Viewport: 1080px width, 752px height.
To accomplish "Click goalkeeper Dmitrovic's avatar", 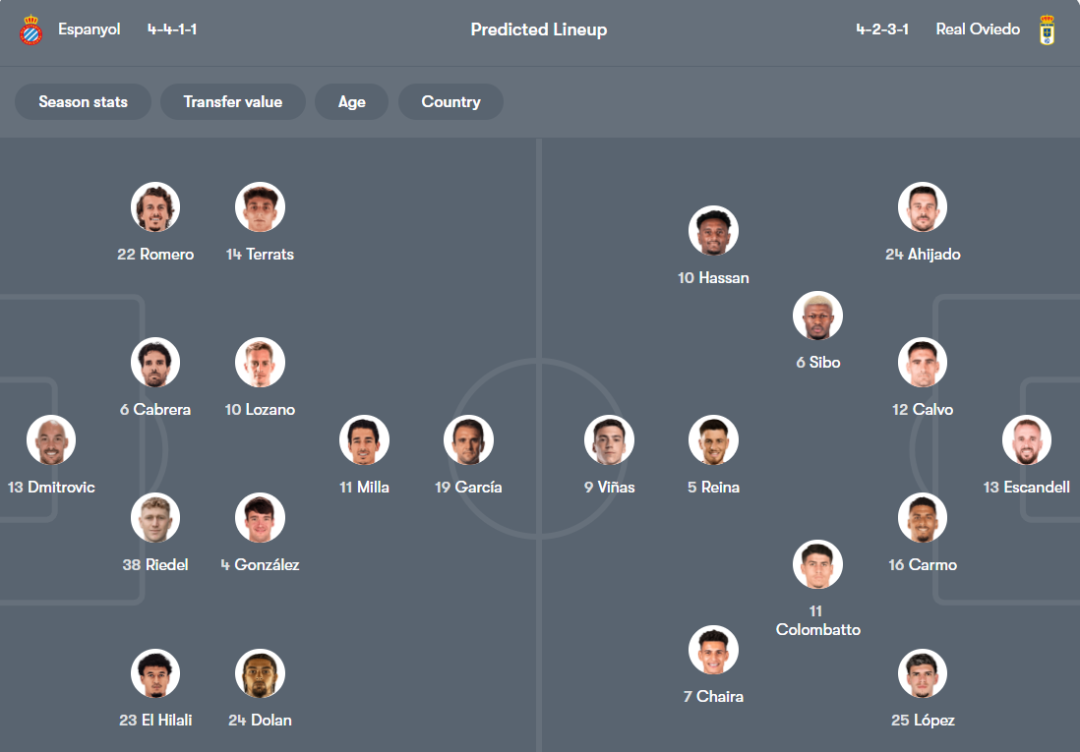I will pos(51,441).
